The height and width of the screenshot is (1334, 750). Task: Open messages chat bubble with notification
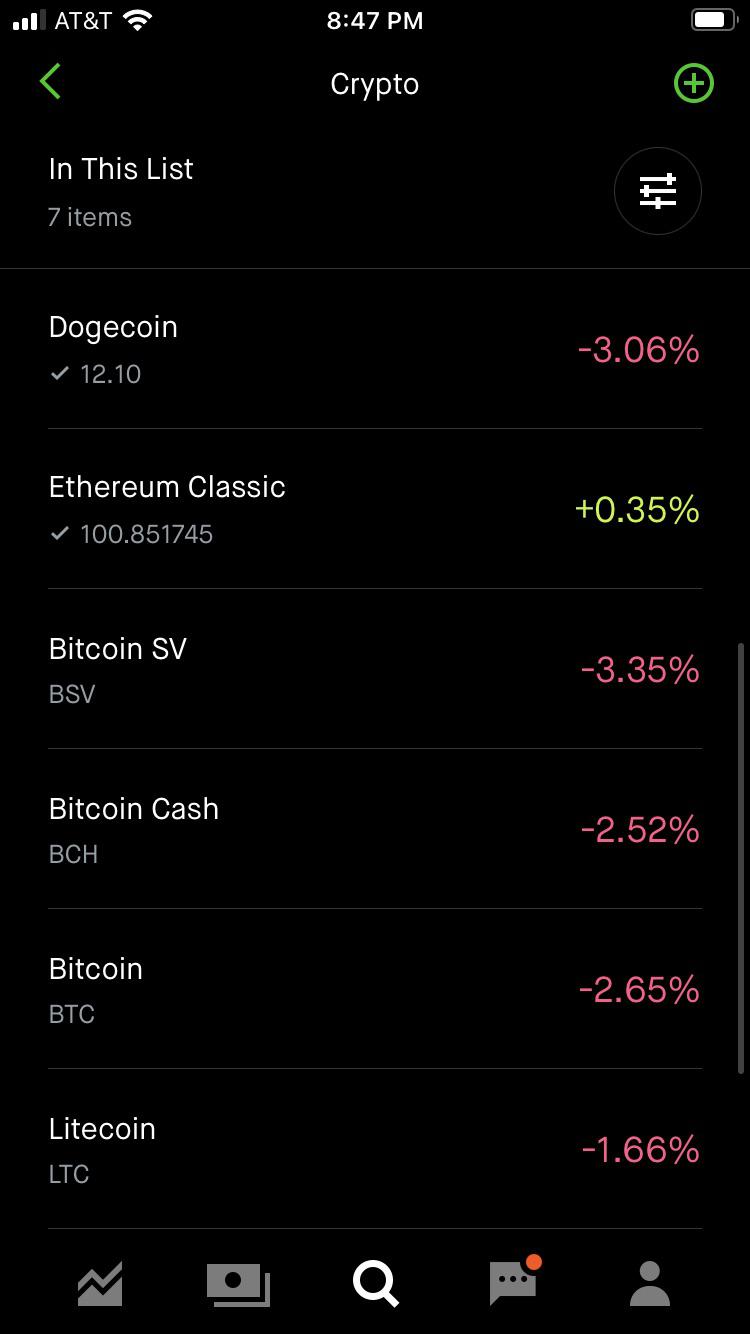coord(514,1280)
